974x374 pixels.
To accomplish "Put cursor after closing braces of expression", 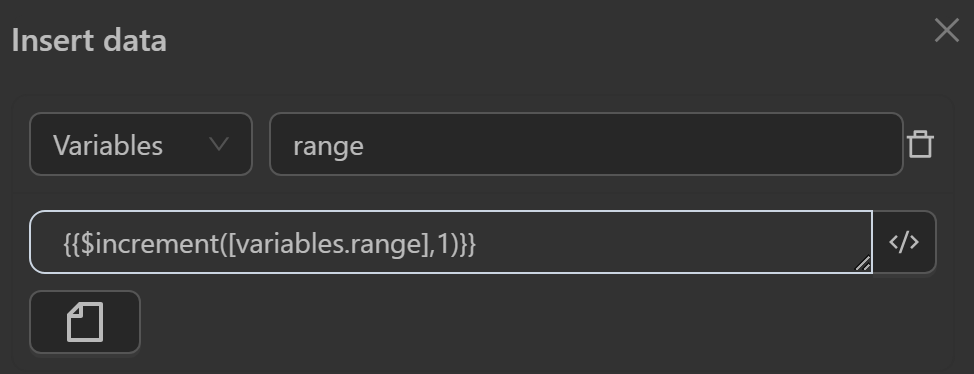I will pos(478,244).
